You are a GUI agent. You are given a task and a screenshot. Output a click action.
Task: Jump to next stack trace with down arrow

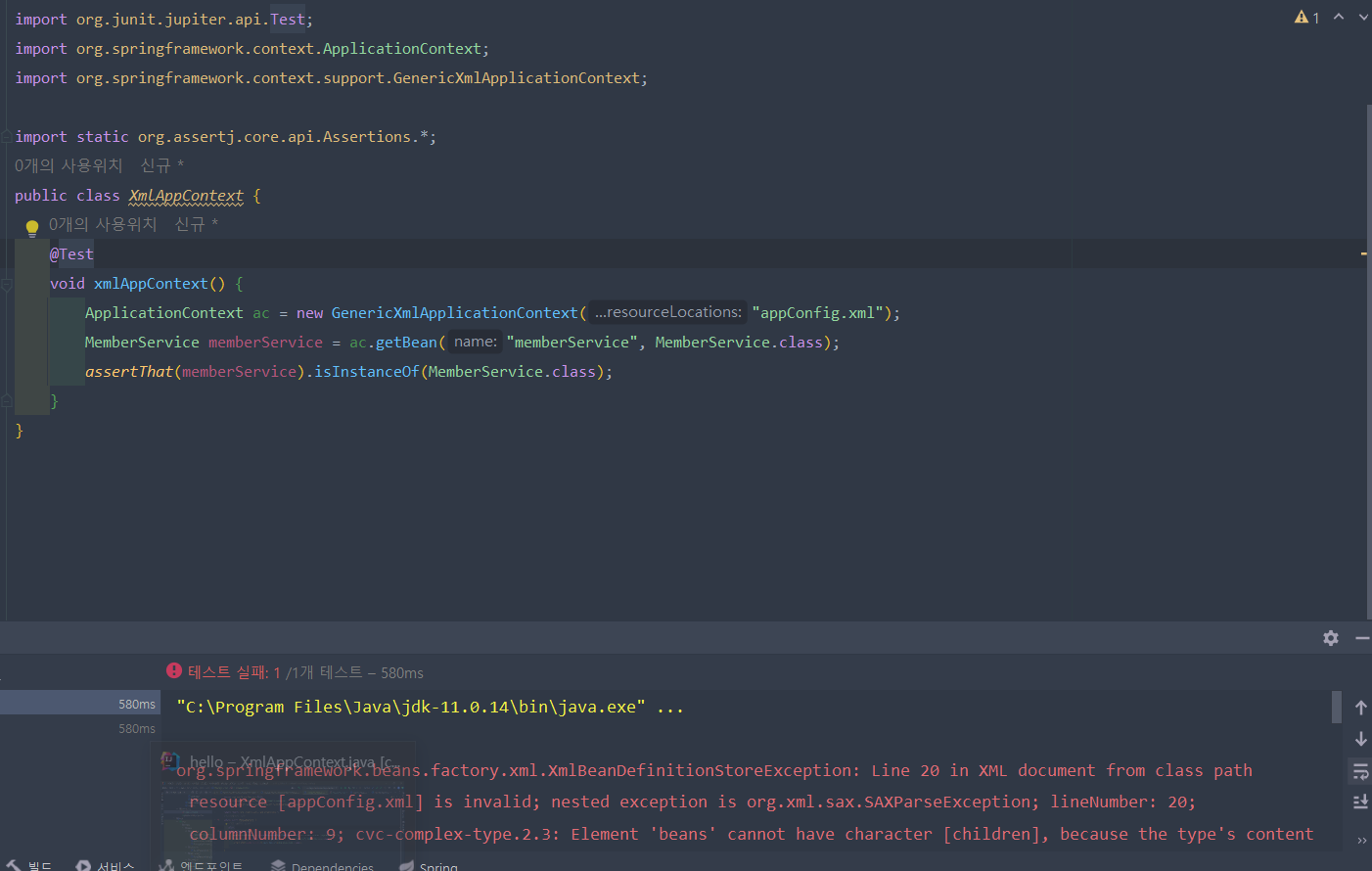coord(1360,739)
